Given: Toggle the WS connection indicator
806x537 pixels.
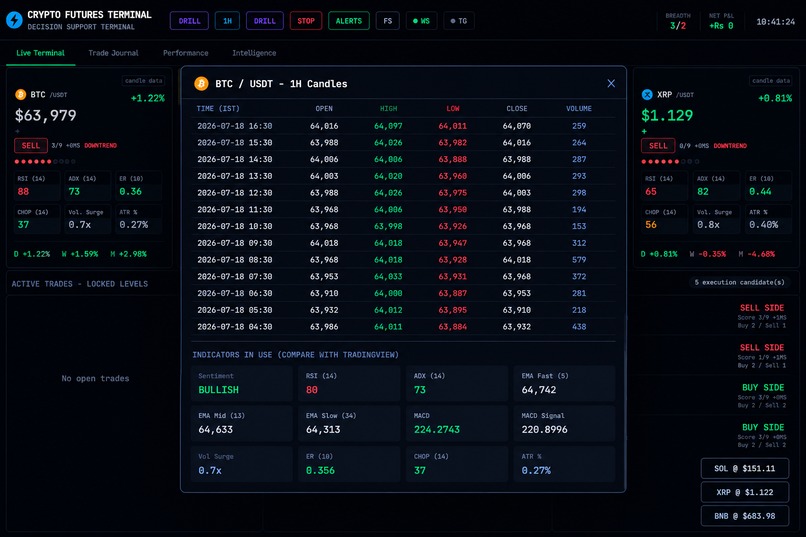Looking at the screenshot, I should [x=421, y=21].
